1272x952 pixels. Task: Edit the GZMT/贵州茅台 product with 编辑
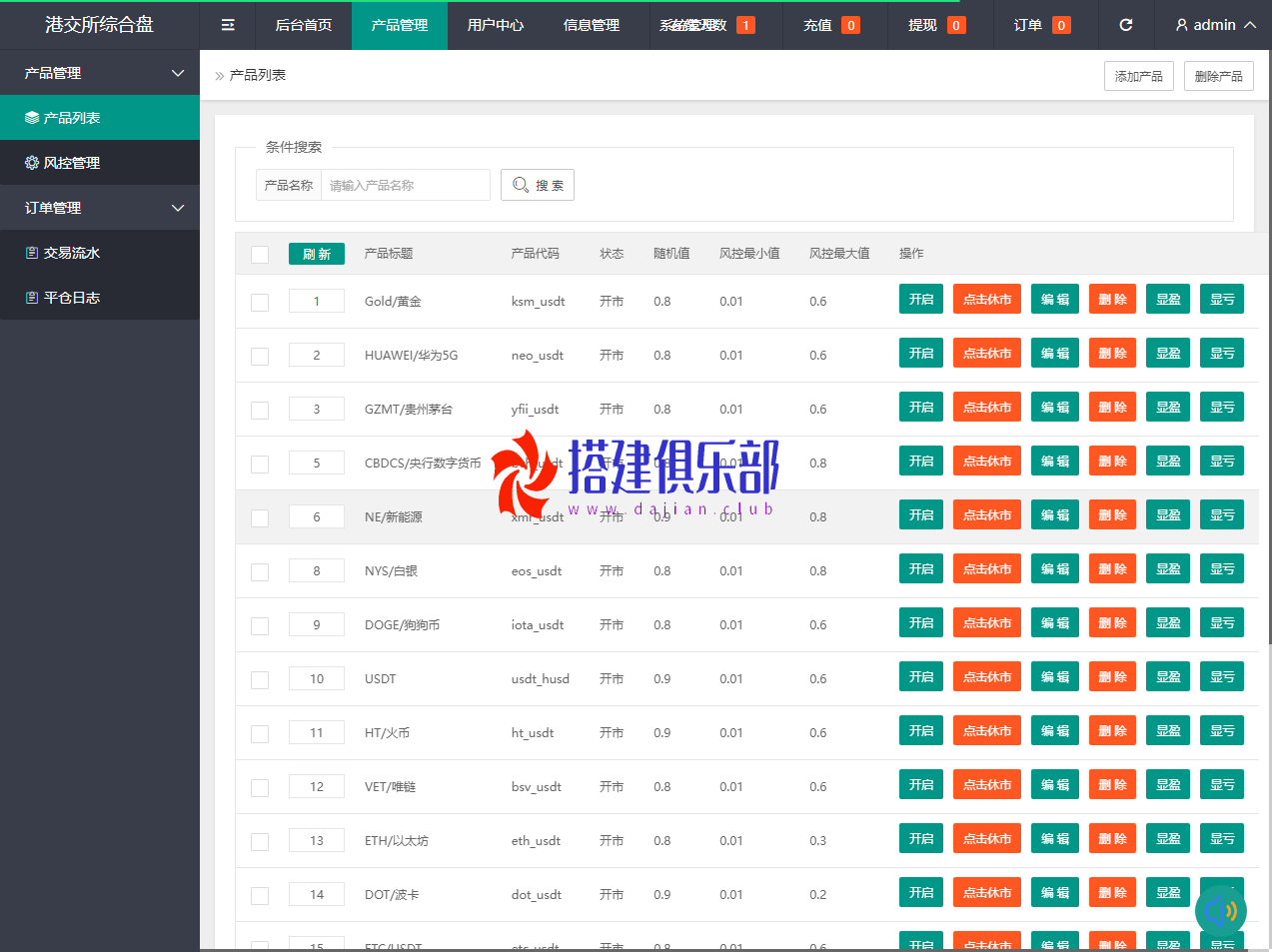pos(1055,407)
